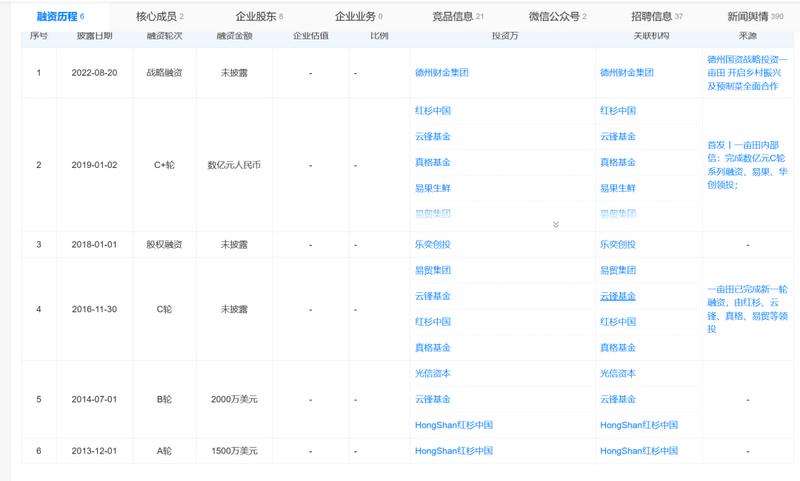
Task: Open 红杉中国 related institution in the 2016 C轮 row
Action: (x=618, y=322)
